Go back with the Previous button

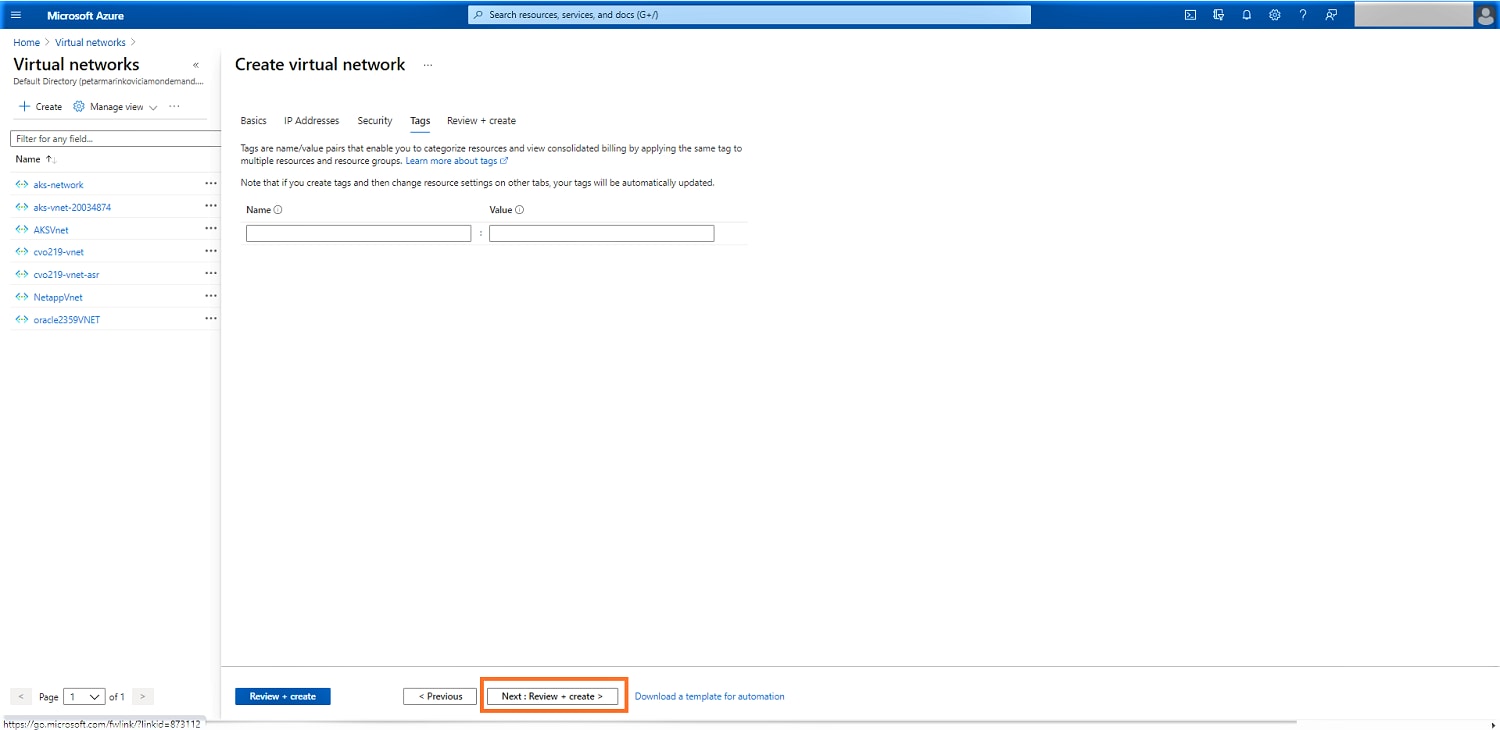tap(440, 696)
